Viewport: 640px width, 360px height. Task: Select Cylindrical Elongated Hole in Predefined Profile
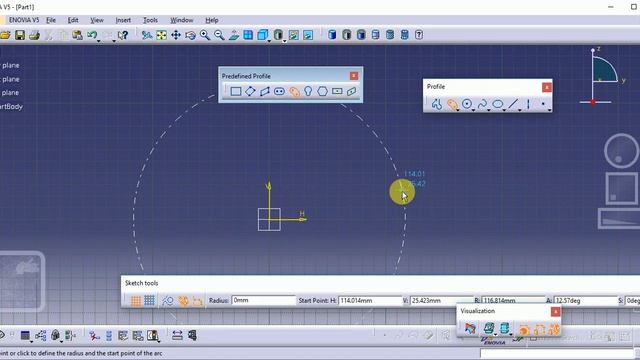tap(294, 91)
